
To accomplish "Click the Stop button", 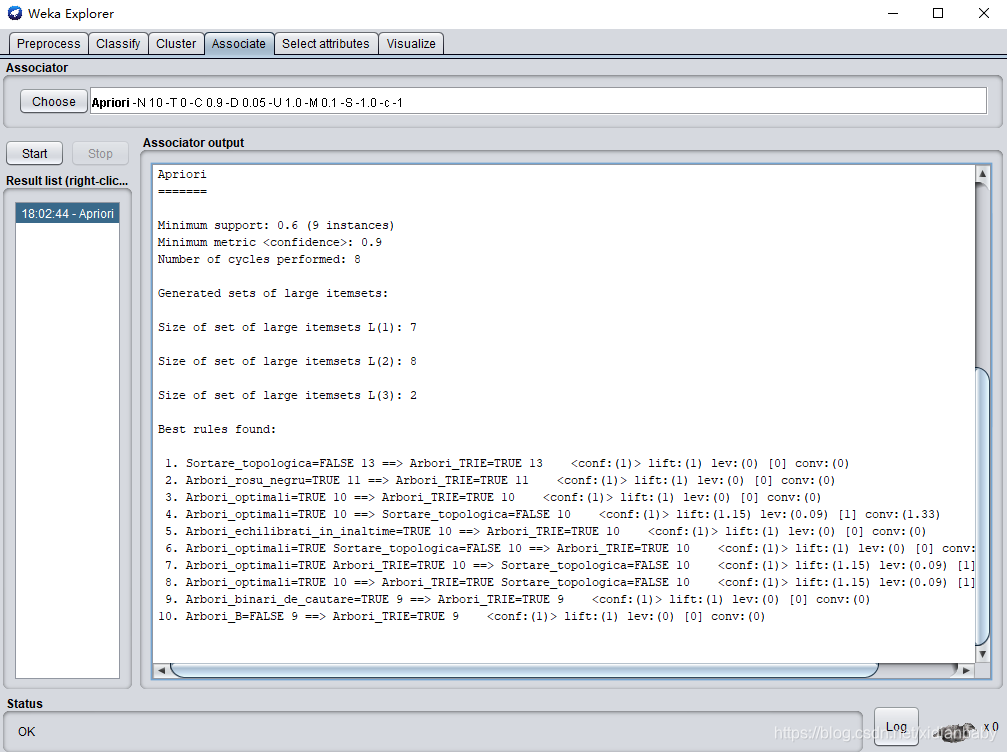I will click(100, 153).
